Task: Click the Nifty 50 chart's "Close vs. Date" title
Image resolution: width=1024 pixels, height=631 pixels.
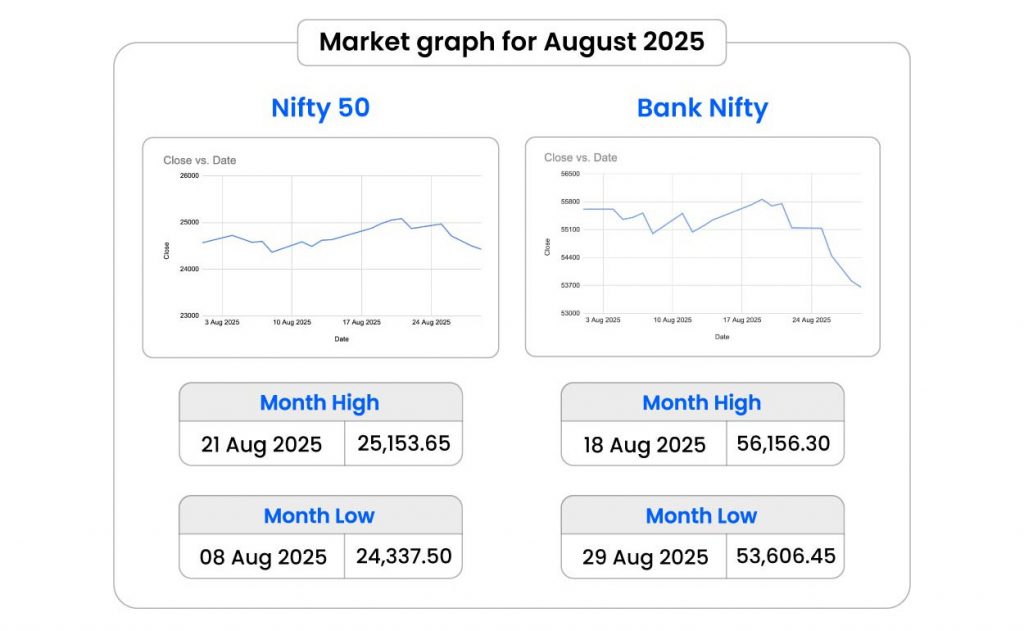Action: pos(200,160)
